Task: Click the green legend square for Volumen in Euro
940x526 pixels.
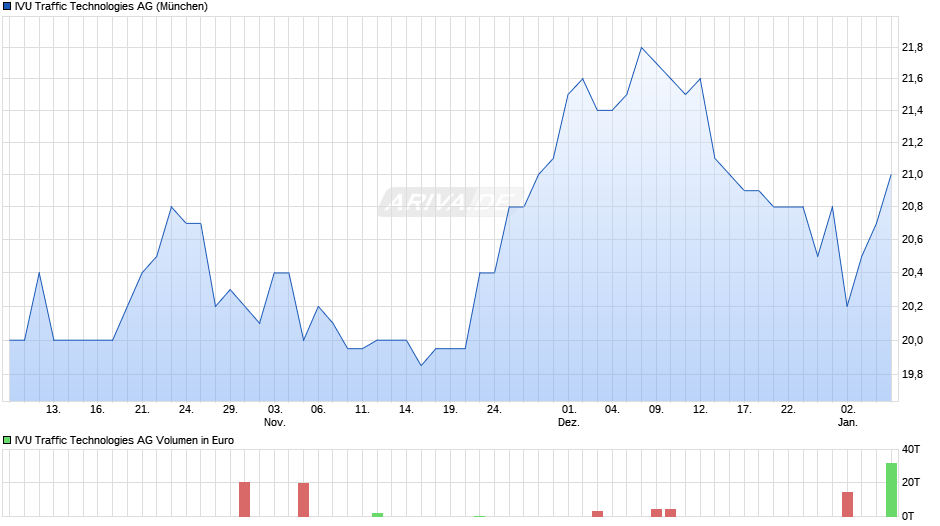Action: pyautogui.click(x=7, y=440)
